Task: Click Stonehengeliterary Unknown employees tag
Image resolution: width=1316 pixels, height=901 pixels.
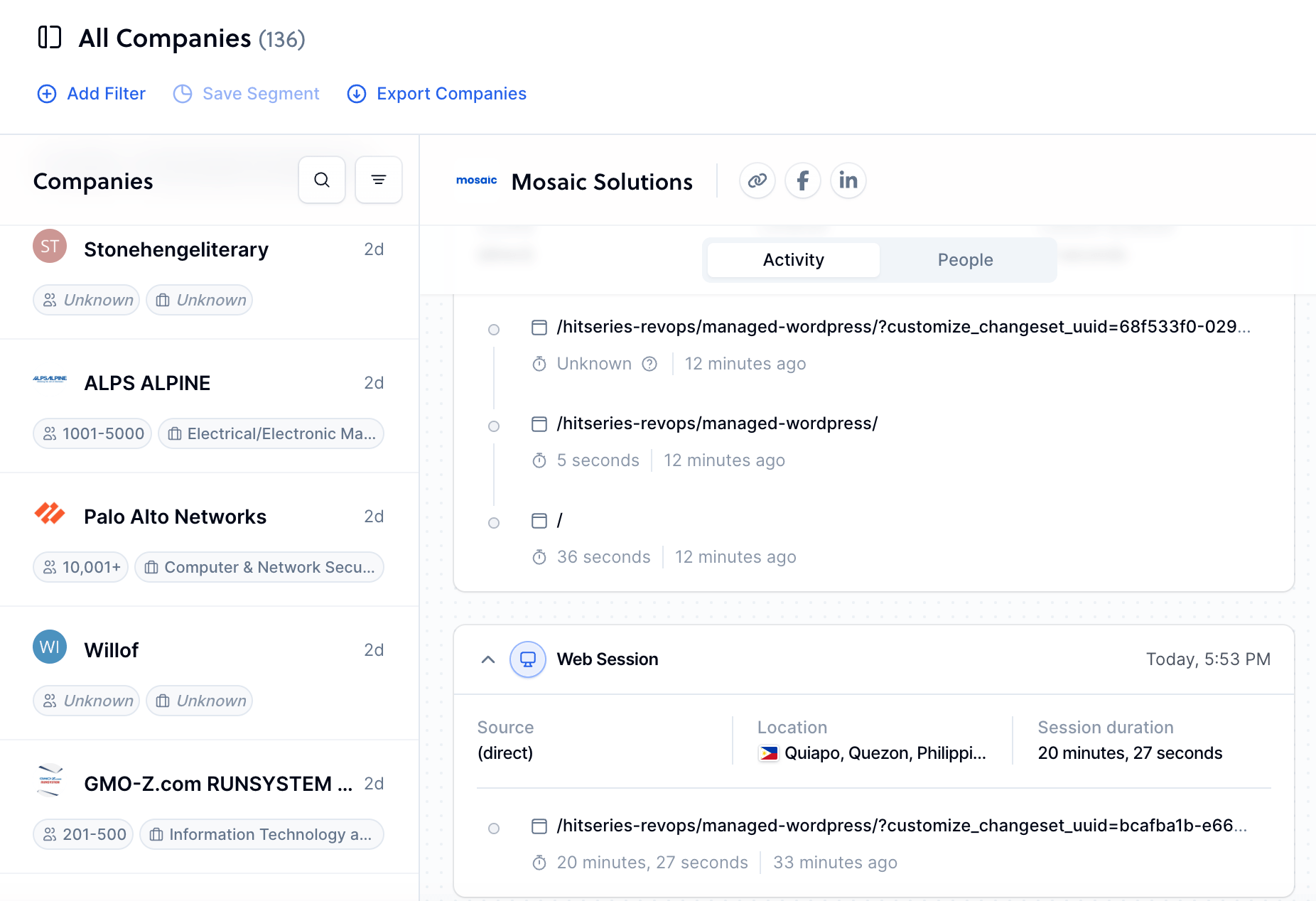Action: (x=87, y=300)
